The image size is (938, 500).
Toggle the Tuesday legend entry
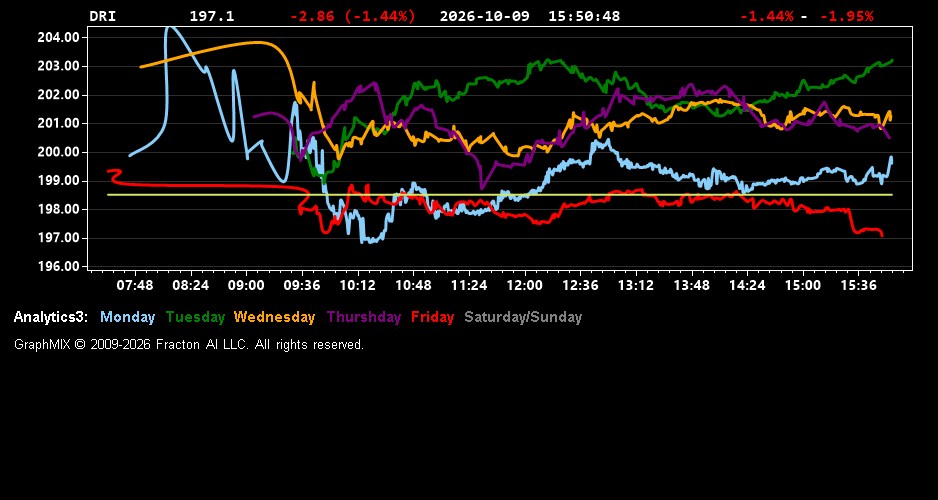195,317
